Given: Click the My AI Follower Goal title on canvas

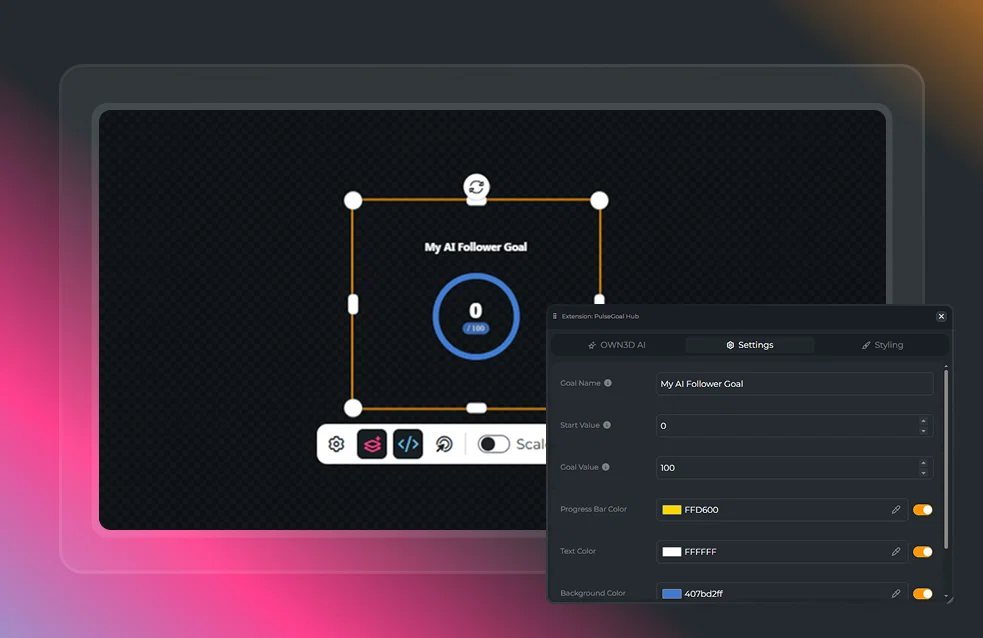Looking at the screenshot, I should click(476, 247).
